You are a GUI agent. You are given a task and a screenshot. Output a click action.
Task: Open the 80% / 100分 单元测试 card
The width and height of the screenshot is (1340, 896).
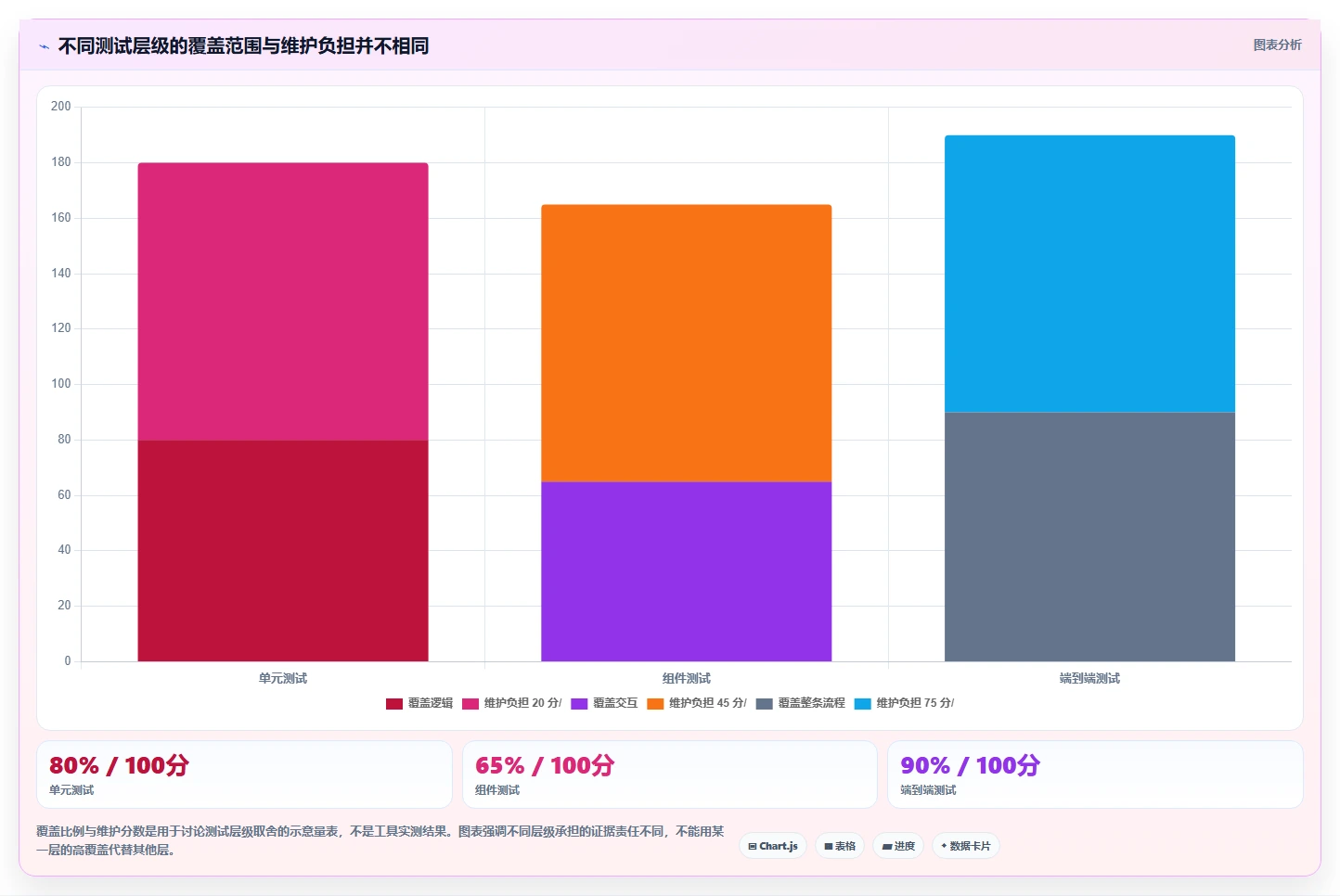pos(244,774)
